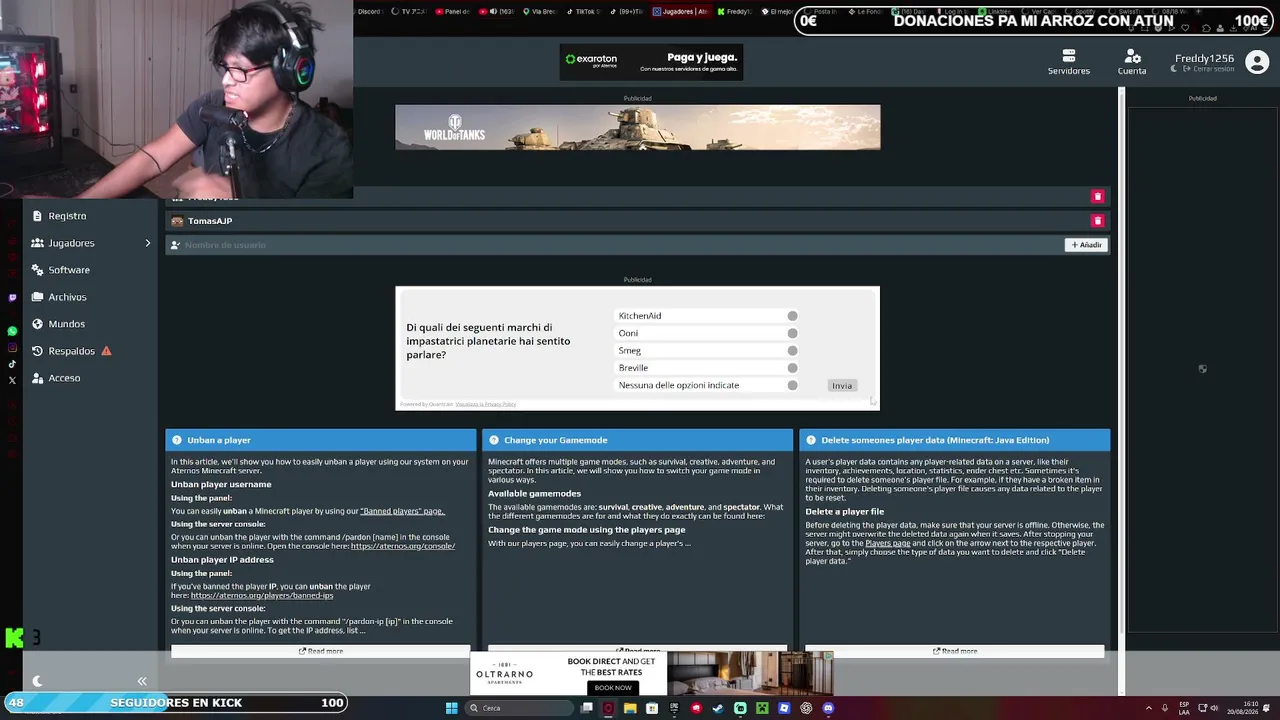The image size is (1280, 720).
Task: Open the Jugadores menu item
Action: [72, 243]
